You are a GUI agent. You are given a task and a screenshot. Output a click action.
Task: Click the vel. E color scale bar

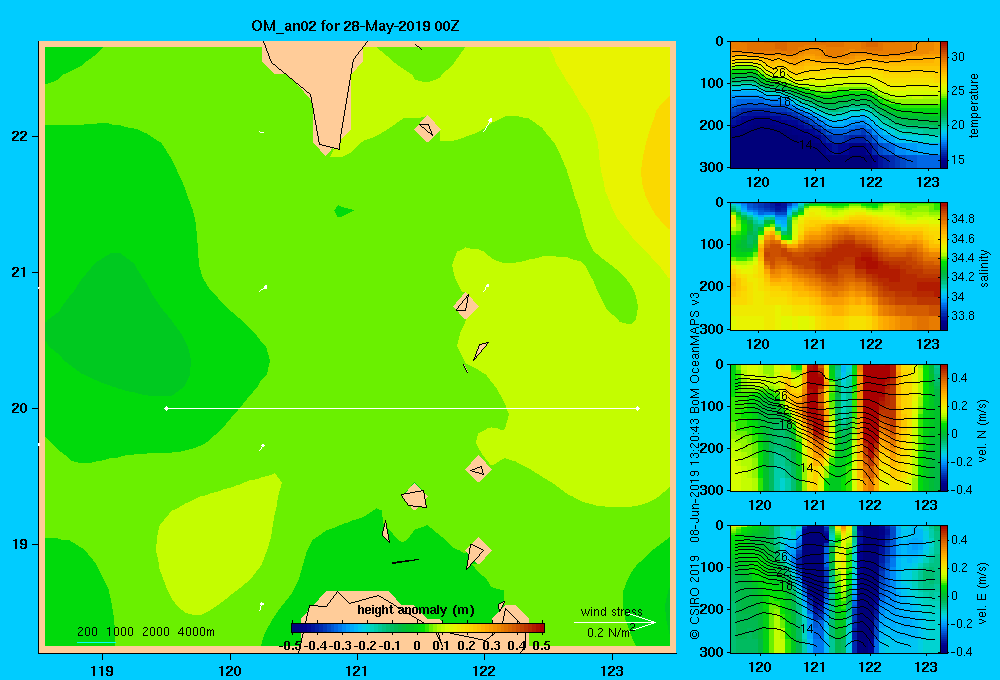coord(944,589)
